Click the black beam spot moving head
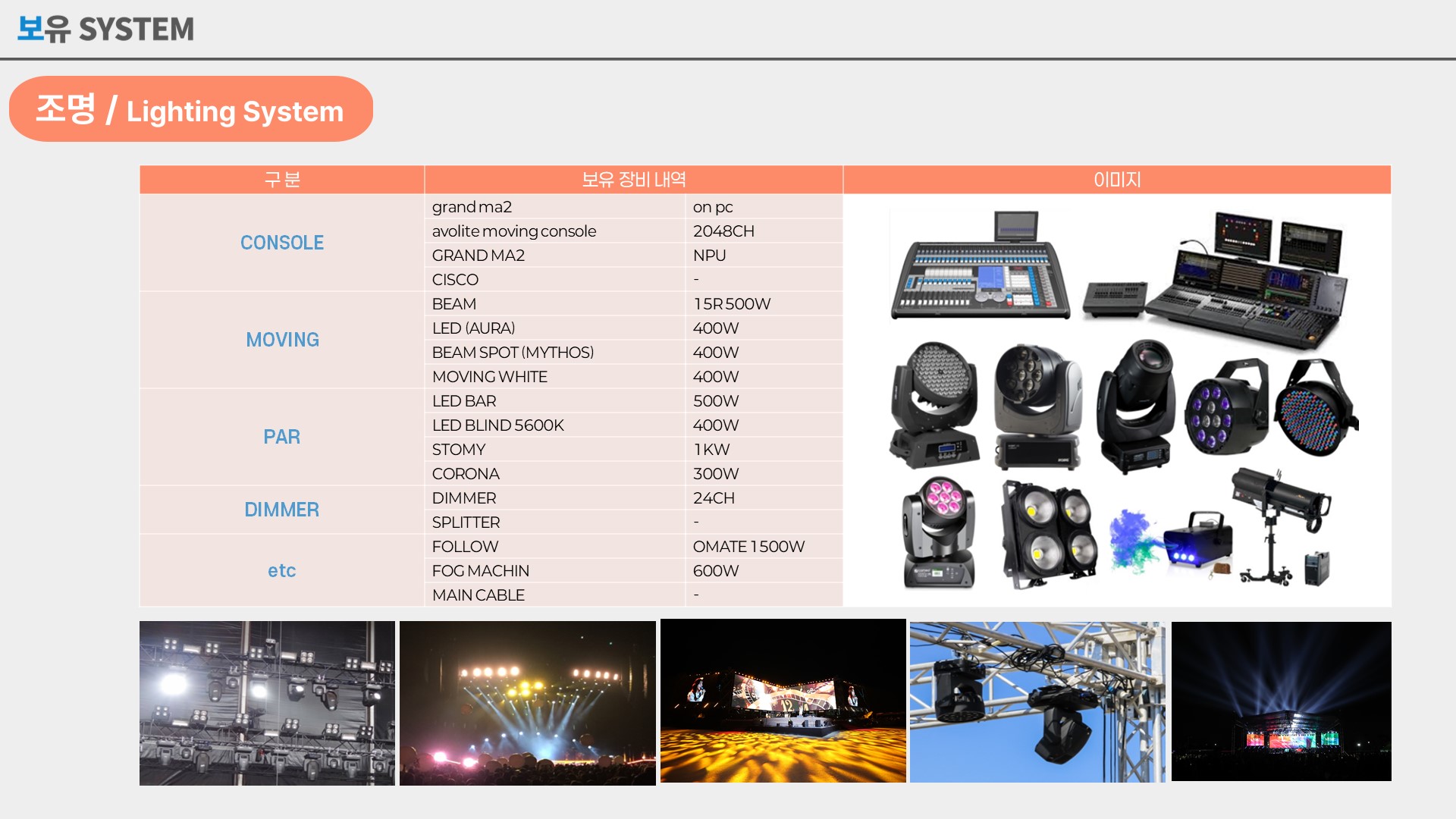This screenshot has height=819, width=1456. click(x=1135, y=406)
